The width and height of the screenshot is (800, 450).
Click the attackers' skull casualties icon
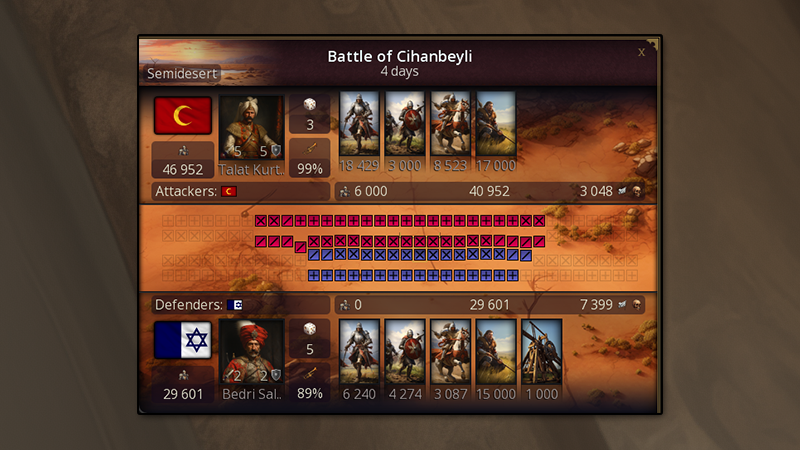(637, 191)
